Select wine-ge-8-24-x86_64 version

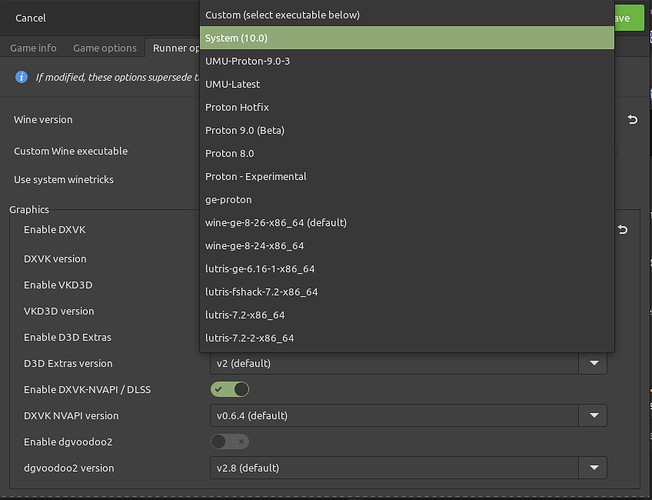[x=407, y=246]
